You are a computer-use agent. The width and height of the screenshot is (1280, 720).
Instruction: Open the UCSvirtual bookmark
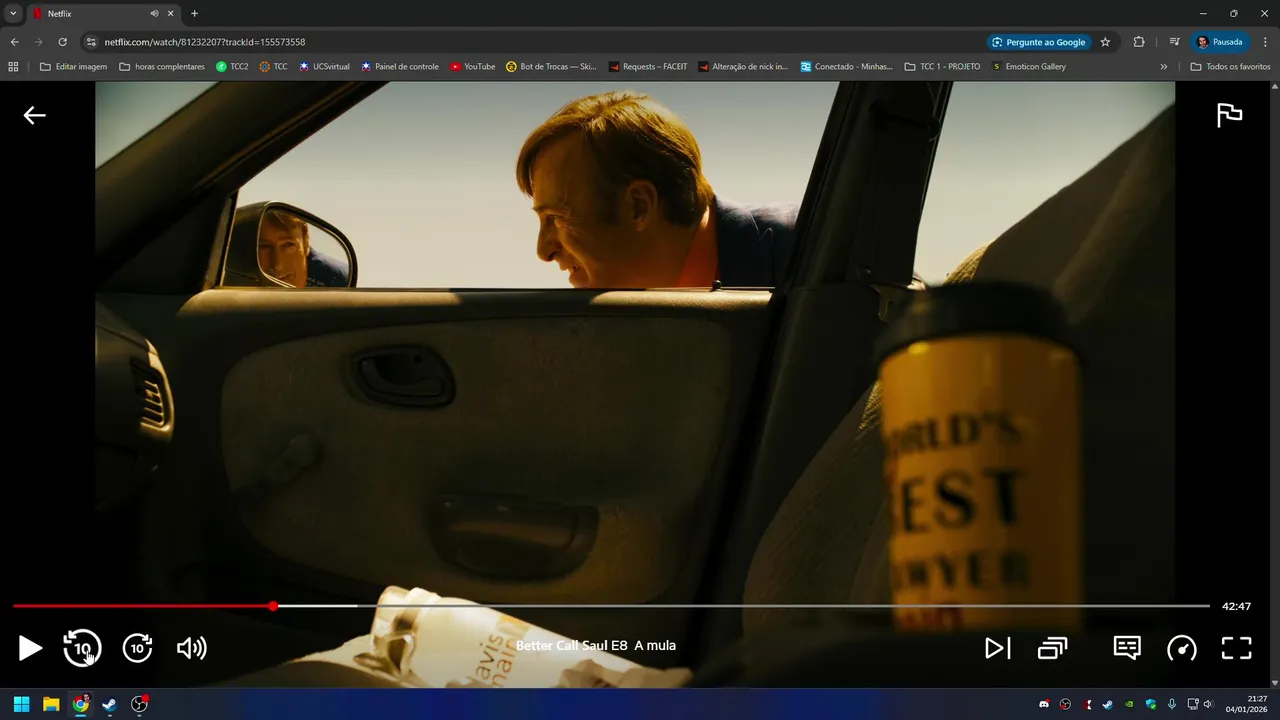tap(324, 67)
